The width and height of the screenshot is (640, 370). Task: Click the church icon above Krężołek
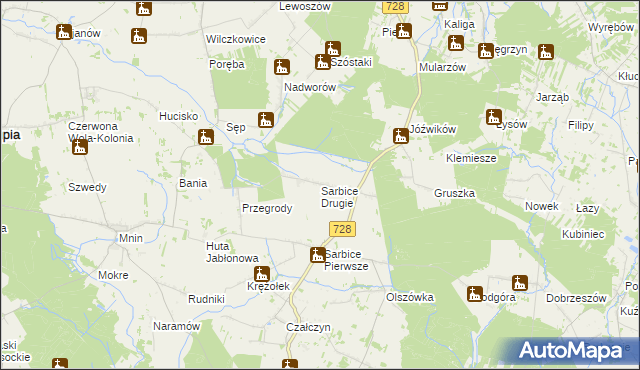(x=262, y=274)
